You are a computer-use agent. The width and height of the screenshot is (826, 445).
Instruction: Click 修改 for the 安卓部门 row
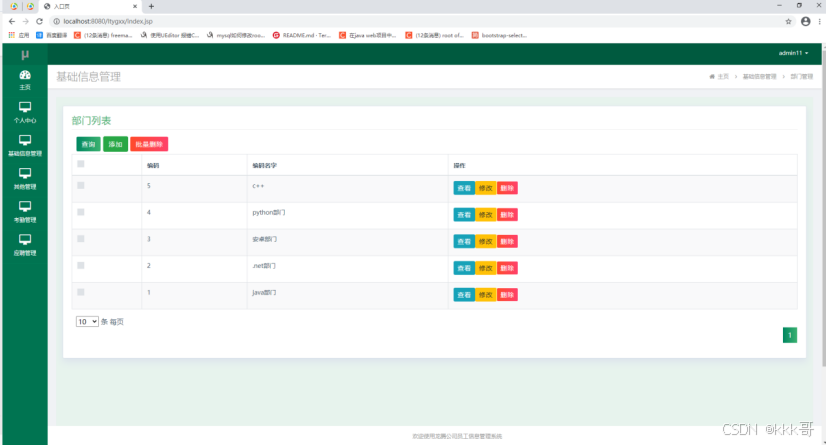pyautogui.click(x=486, y=241)
